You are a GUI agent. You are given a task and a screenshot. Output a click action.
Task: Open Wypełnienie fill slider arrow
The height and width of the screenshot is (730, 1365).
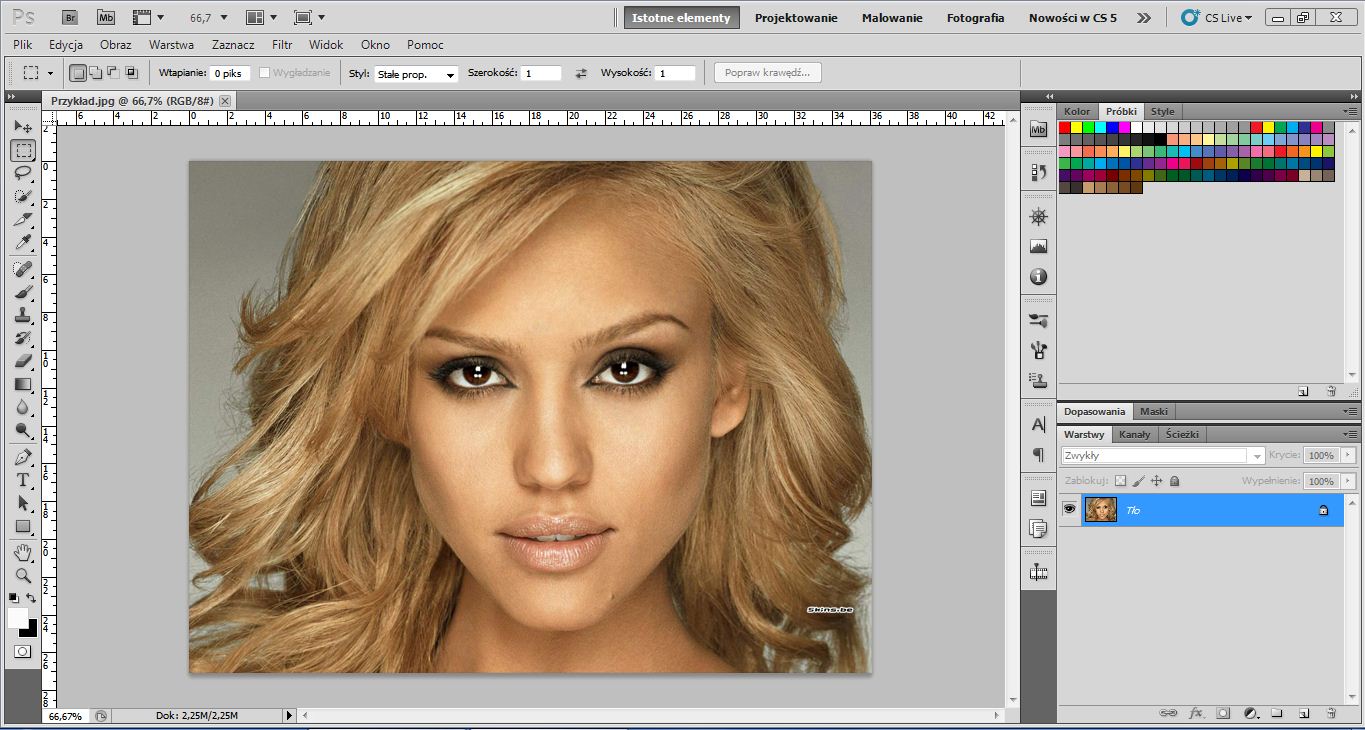[x=1348, y=481]
